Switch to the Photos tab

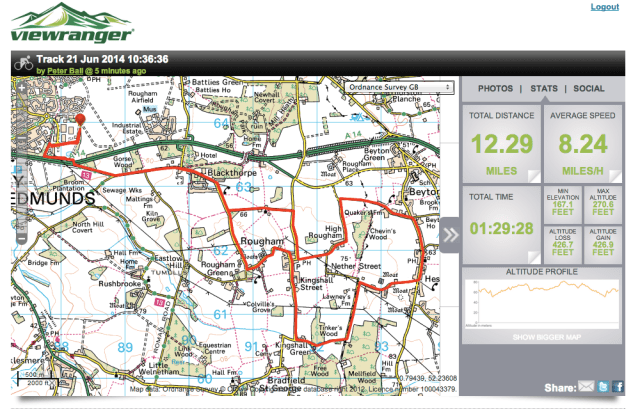click(496, 89)
